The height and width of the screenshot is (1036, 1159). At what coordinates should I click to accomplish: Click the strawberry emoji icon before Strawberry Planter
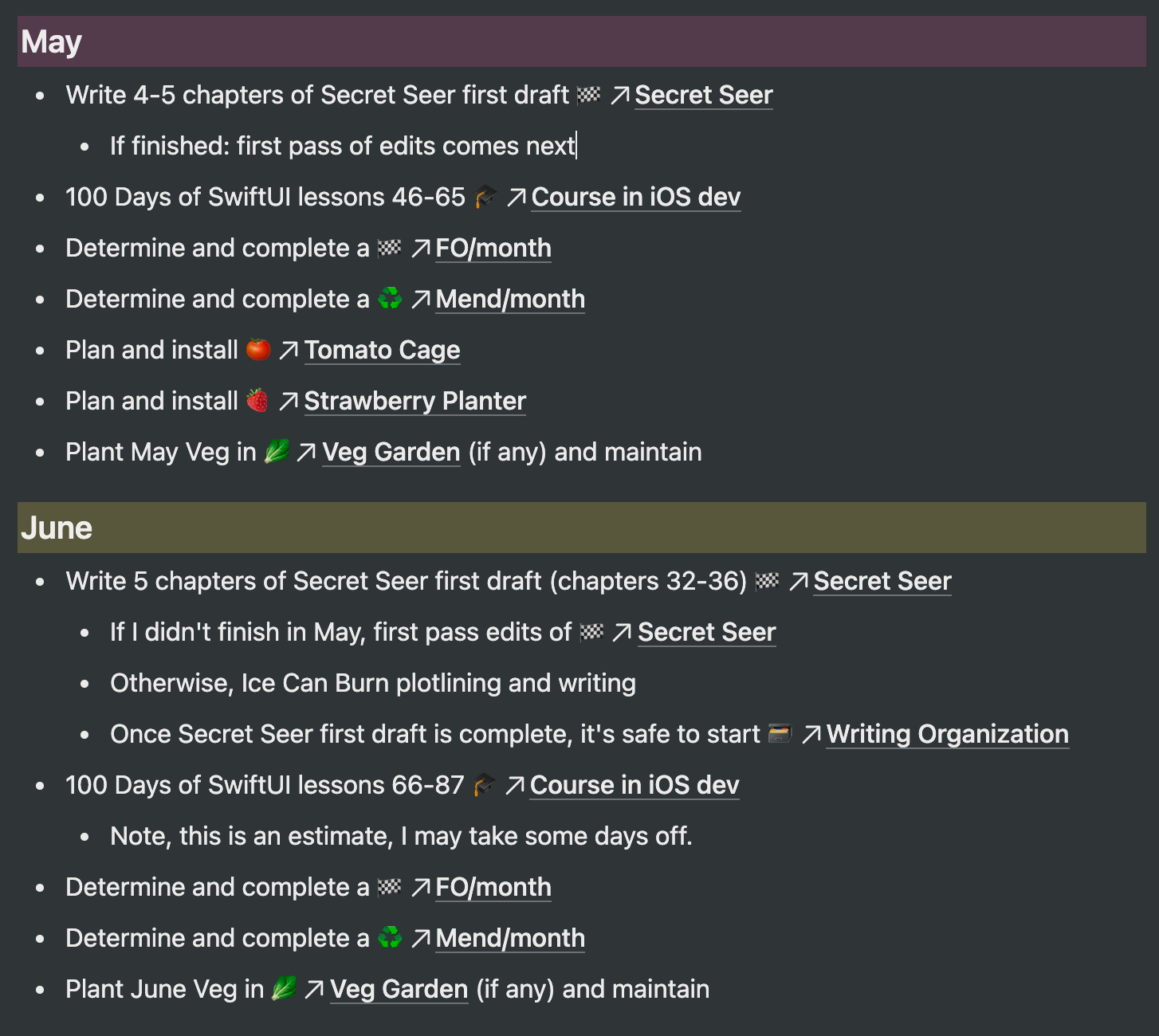[x=257, y=400]
